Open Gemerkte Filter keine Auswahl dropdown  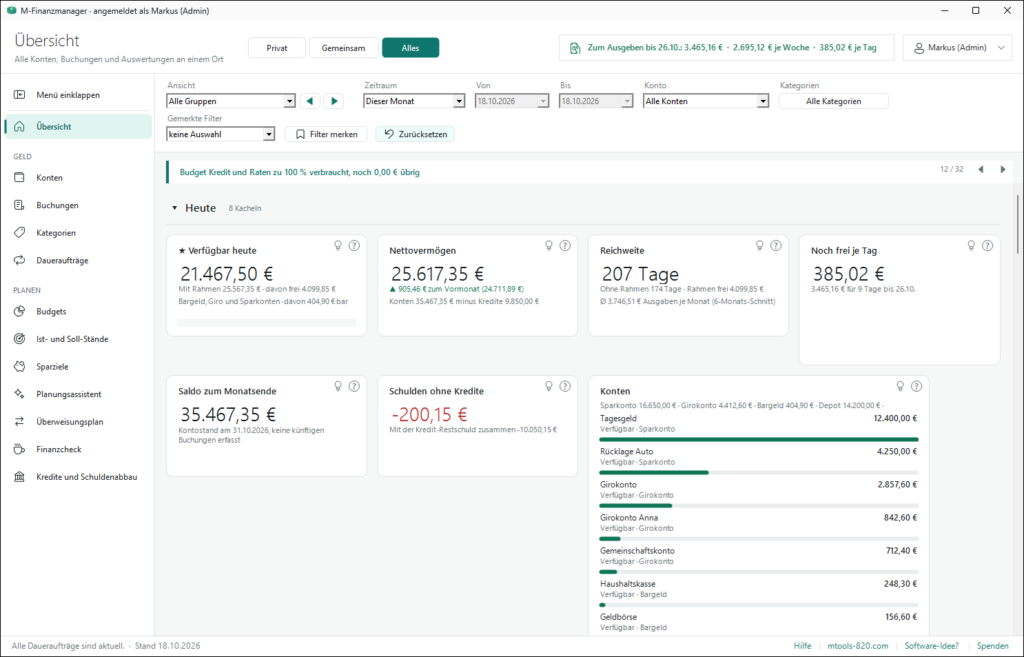(x=221, y=134)
